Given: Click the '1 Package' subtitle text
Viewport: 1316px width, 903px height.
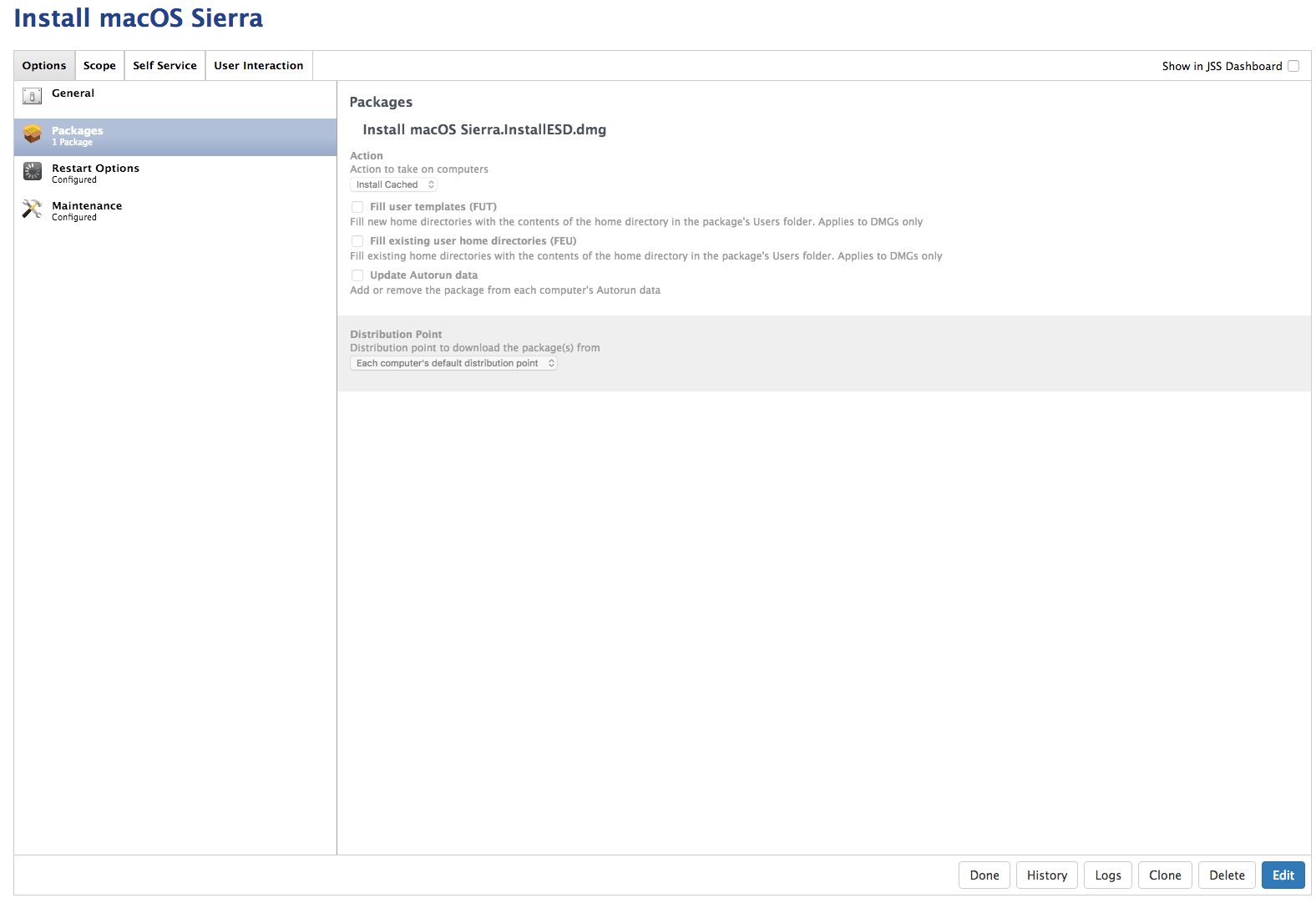Looking at the screenshot, I should click(73, 143).
